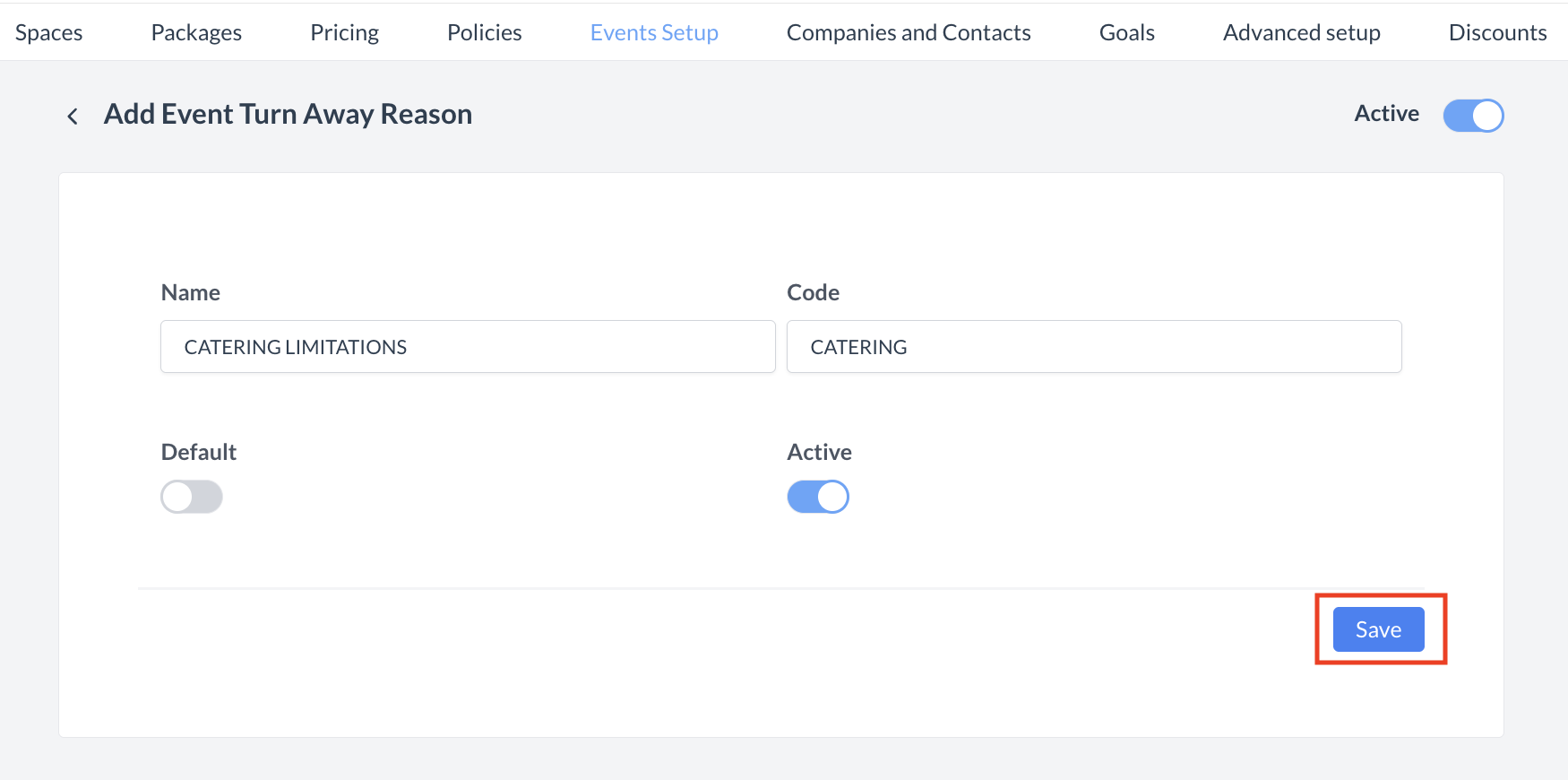Click the Default label above its switch
Screen dimensions: 1568x780
199,452
